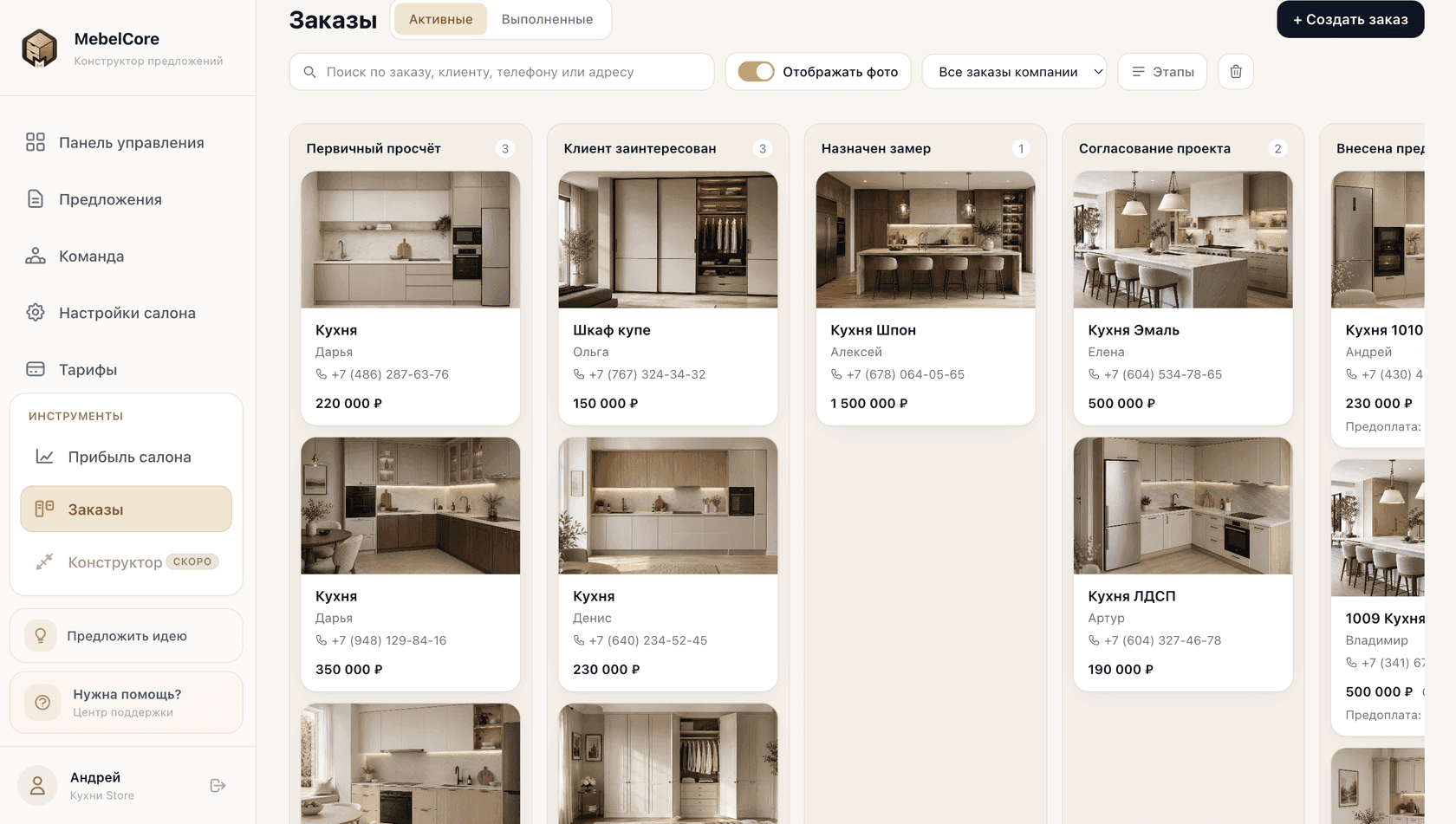The image size is (1456, 824).
Task: Click the Прибыль салона chart icon
Action: tap(44, 457)
